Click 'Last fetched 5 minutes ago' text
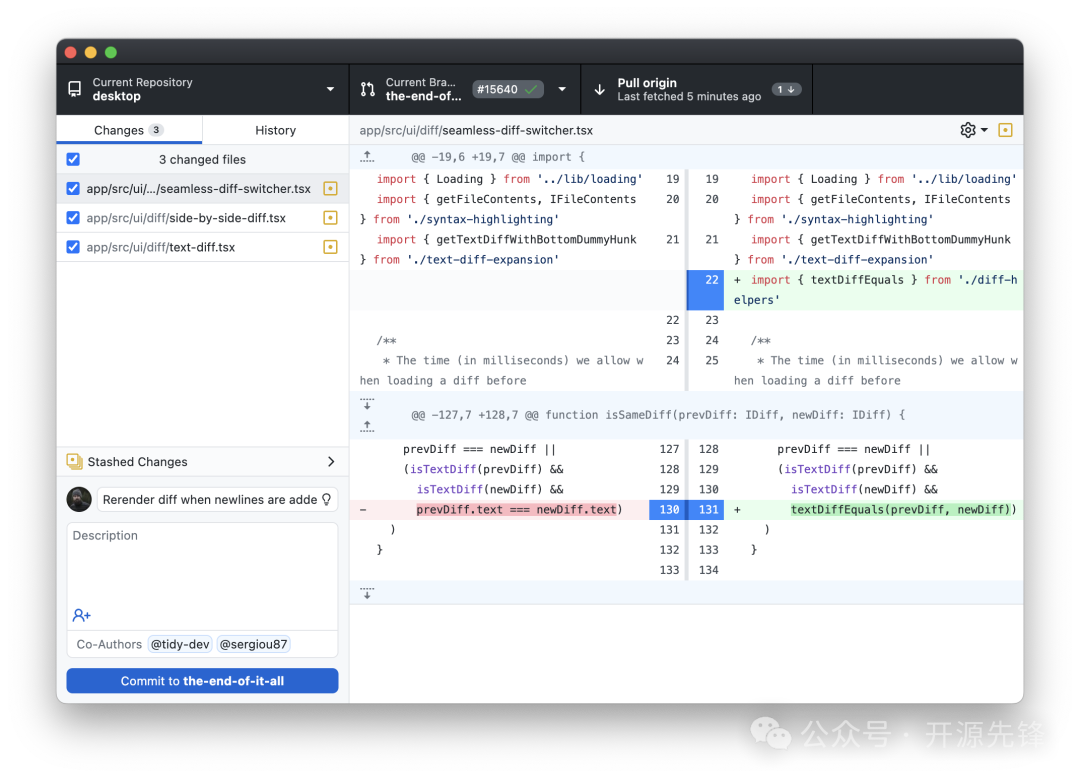This screenshot has width=1080, height=778. pyautogui.click(x=689, y=96)
